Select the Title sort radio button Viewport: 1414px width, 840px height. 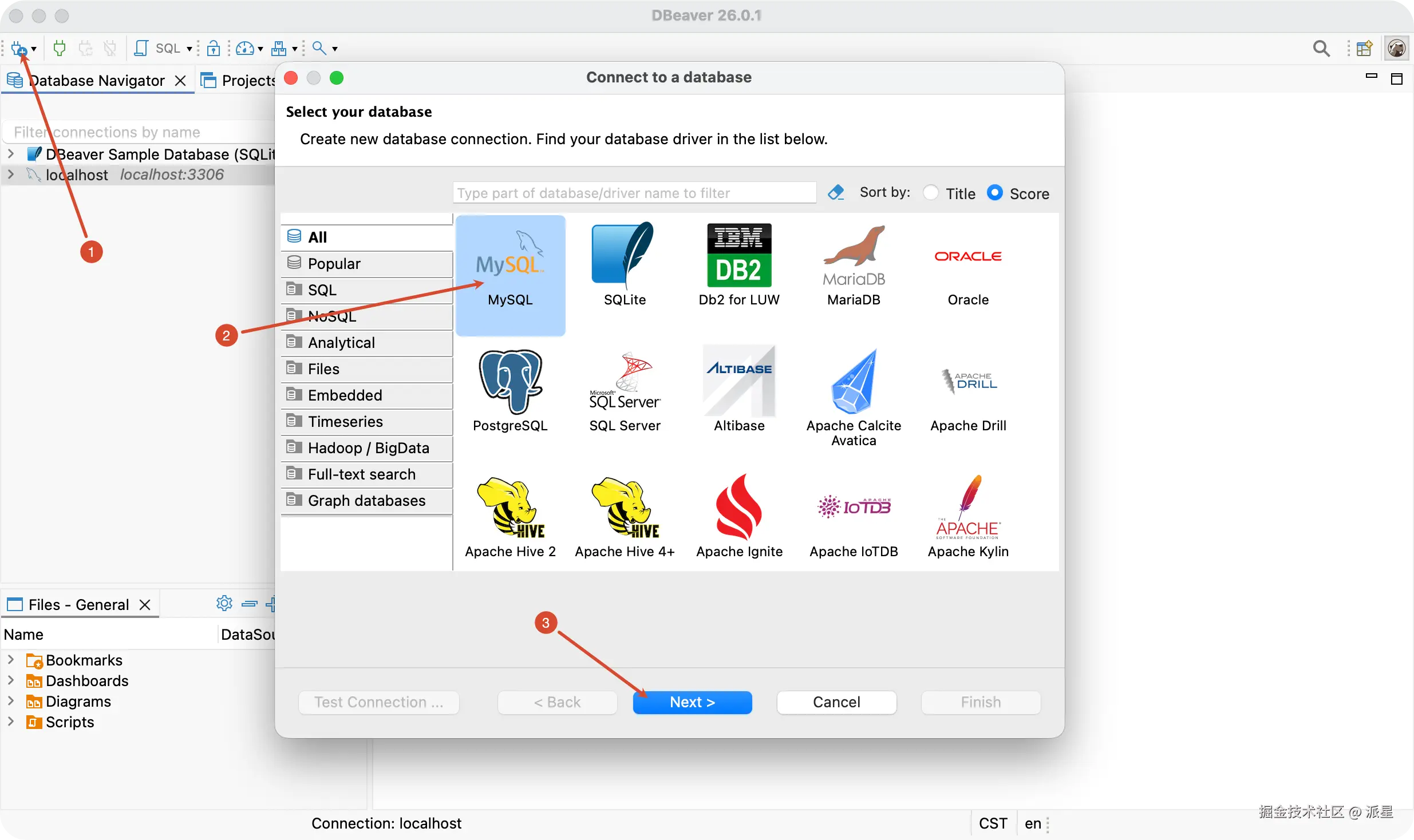931,193
